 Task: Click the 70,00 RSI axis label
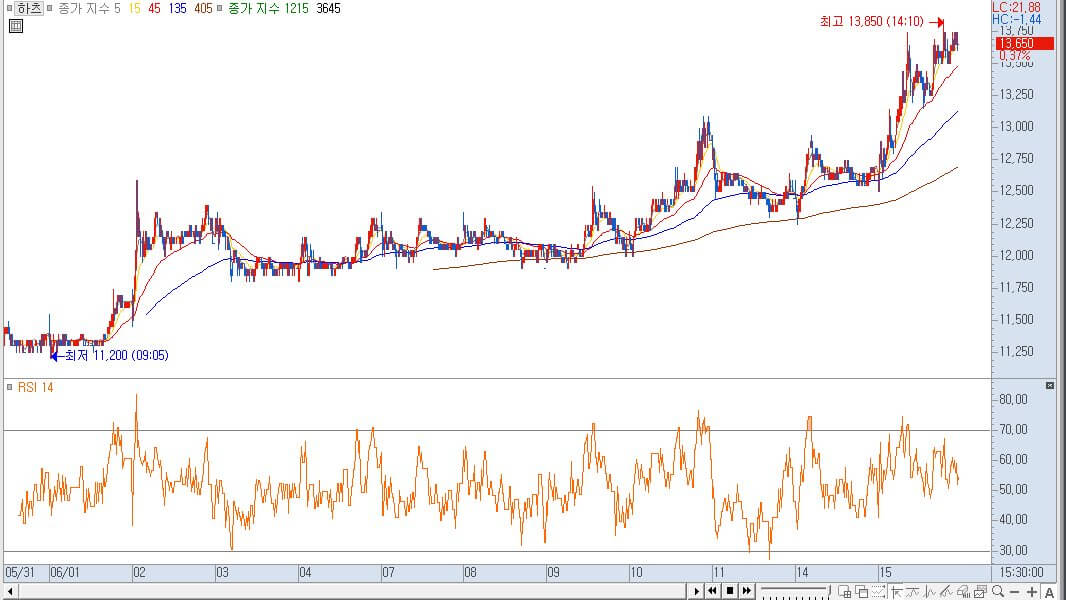pyautogui.click(x=1013, y=429)
